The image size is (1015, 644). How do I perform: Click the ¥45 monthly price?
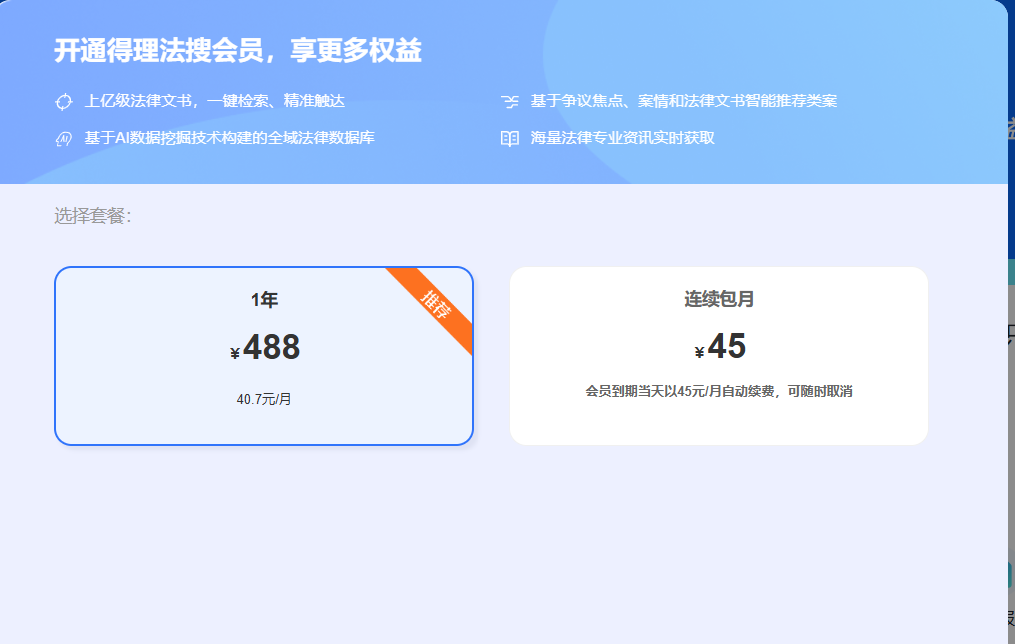(x=719, y=346)
